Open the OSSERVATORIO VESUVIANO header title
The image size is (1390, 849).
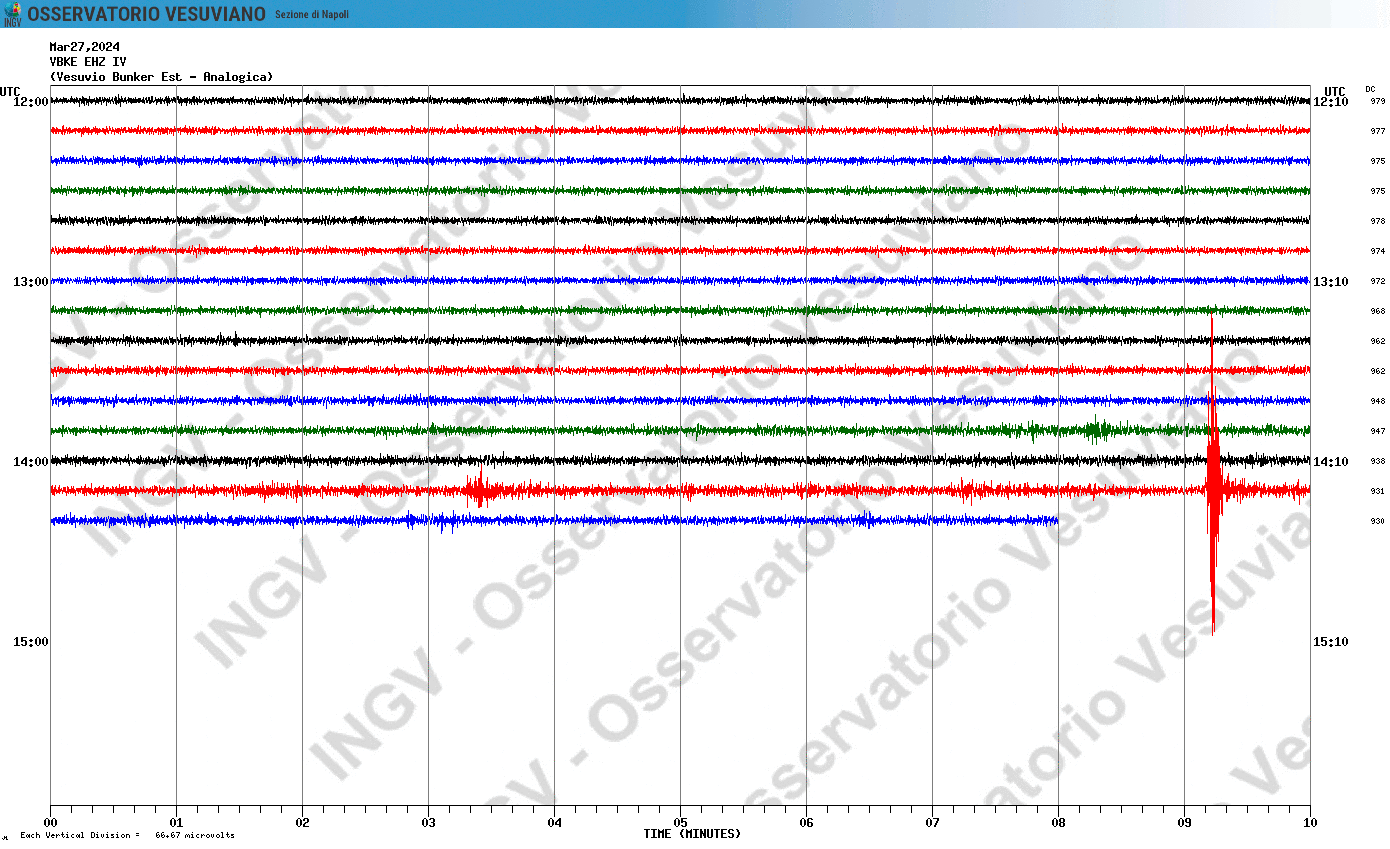[x=147, y=14]
